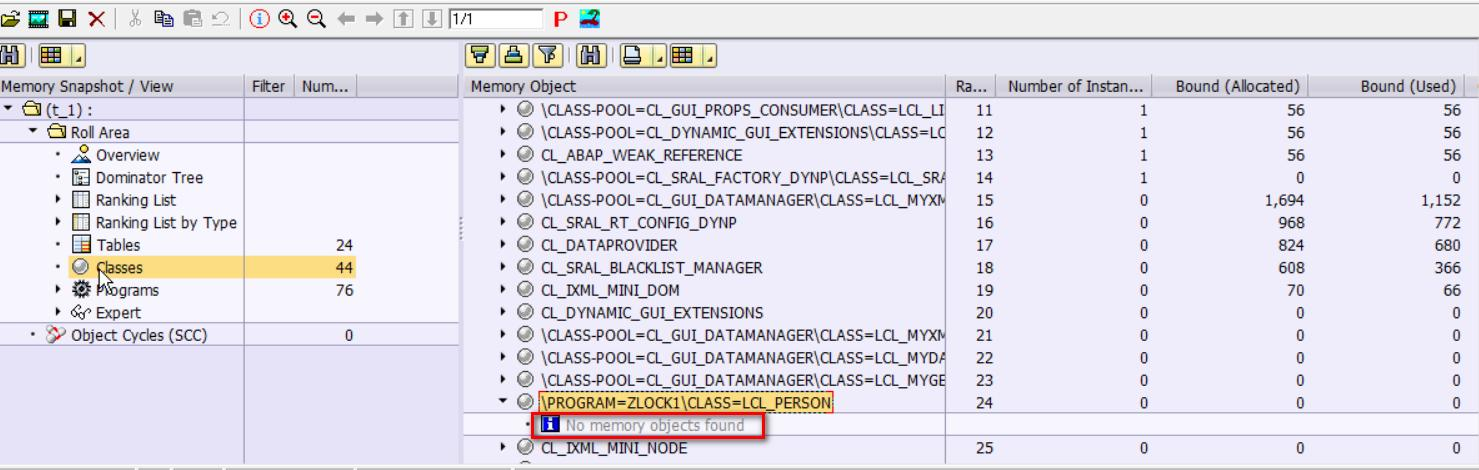Expand the Programs node
This screenshot has height=470, width=1479.
click(x=58, y=291)
